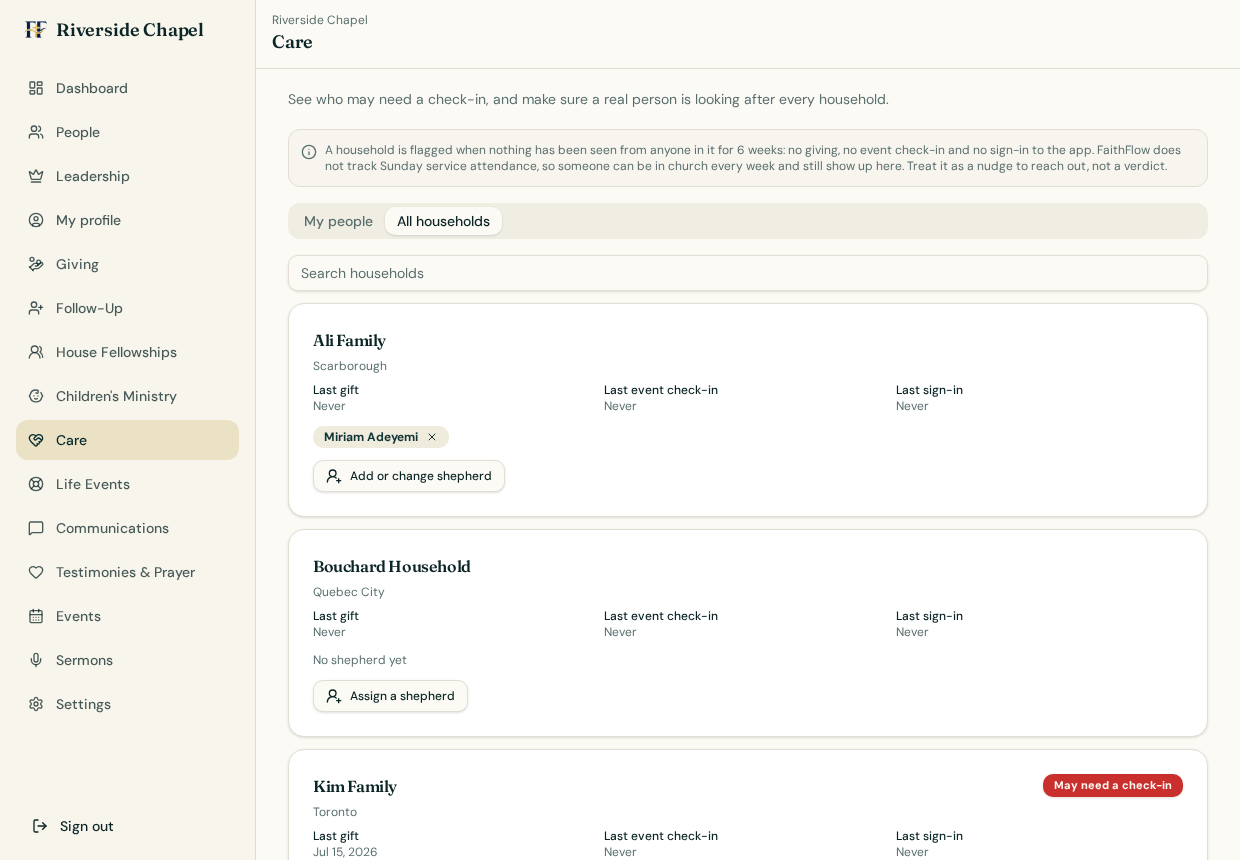1240x860 pixels.
Task: Go to Communications
Action: click(x=127, y=528)
